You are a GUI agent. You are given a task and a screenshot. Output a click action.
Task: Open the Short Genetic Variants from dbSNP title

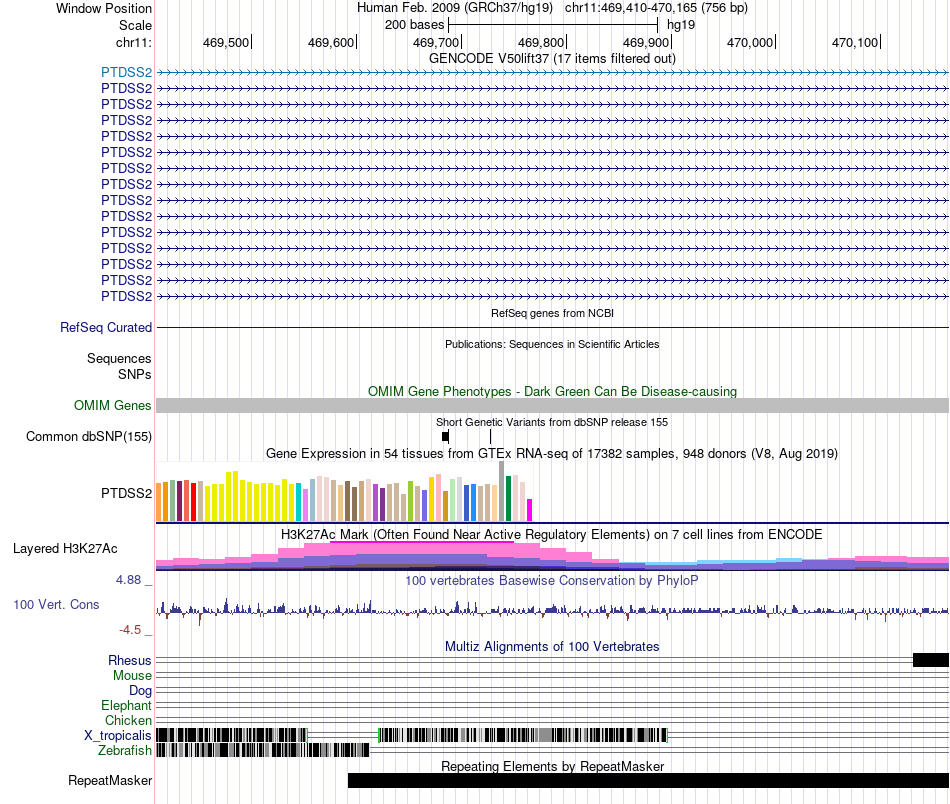pos(552,422)
